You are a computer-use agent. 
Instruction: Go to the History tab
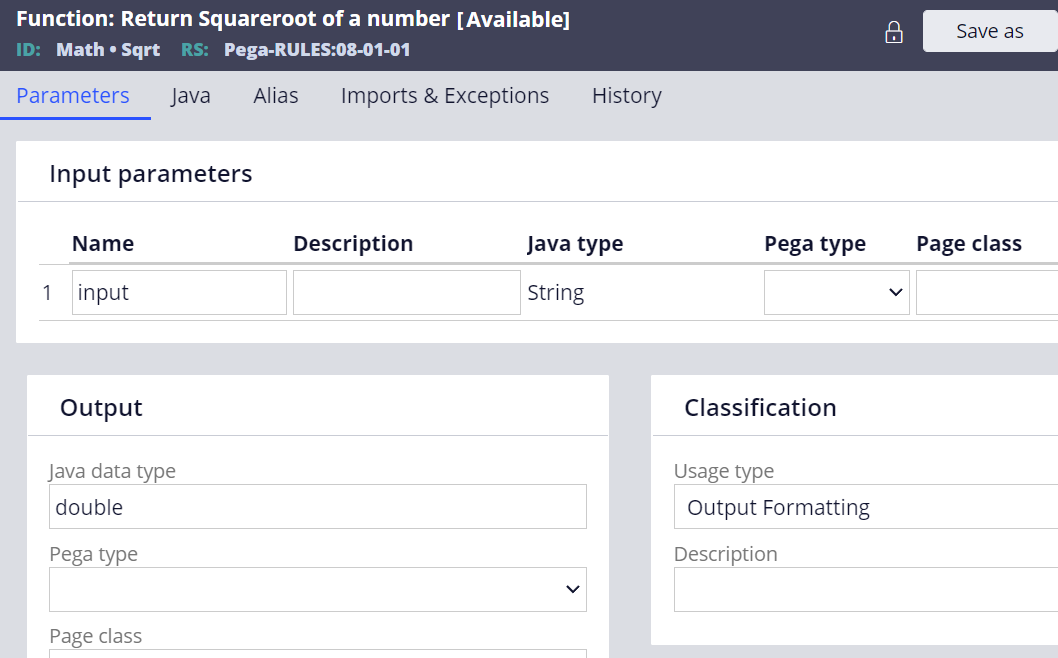point(627,95)
